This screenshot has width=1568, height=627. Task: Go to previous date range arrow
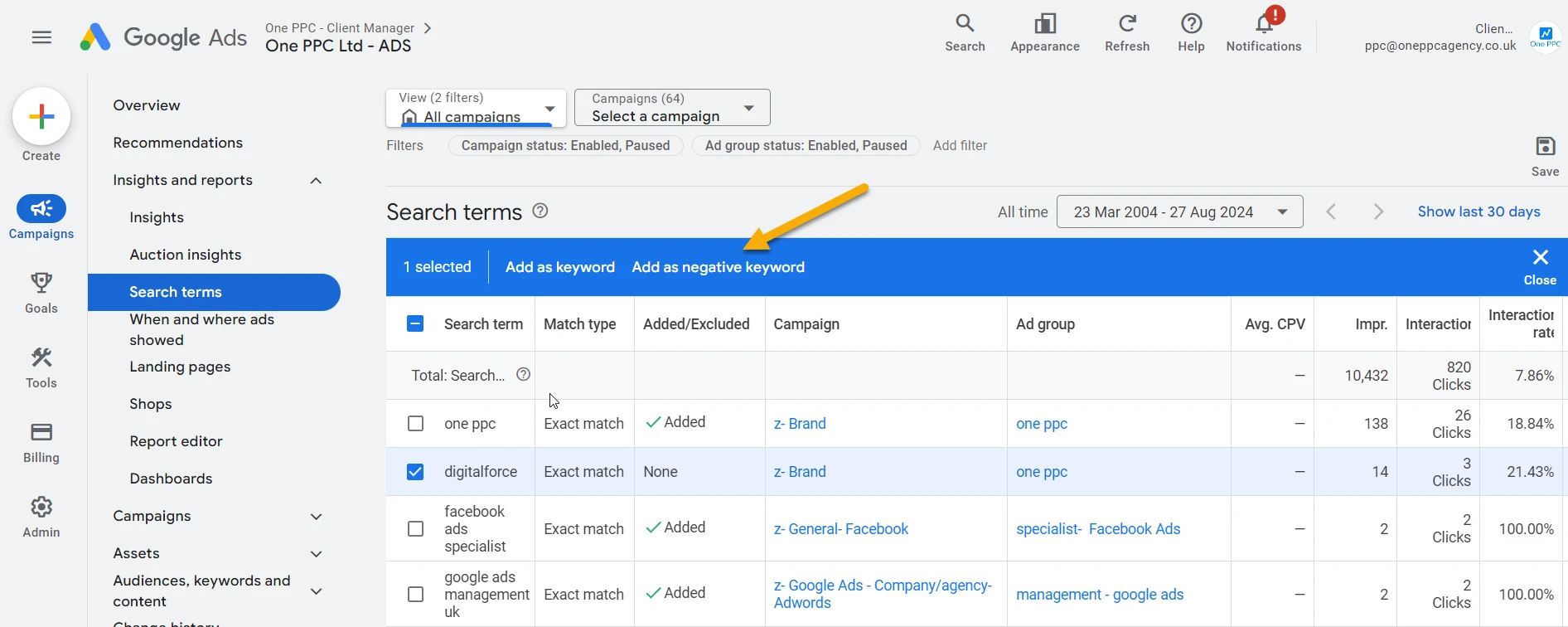(1331, 211)
